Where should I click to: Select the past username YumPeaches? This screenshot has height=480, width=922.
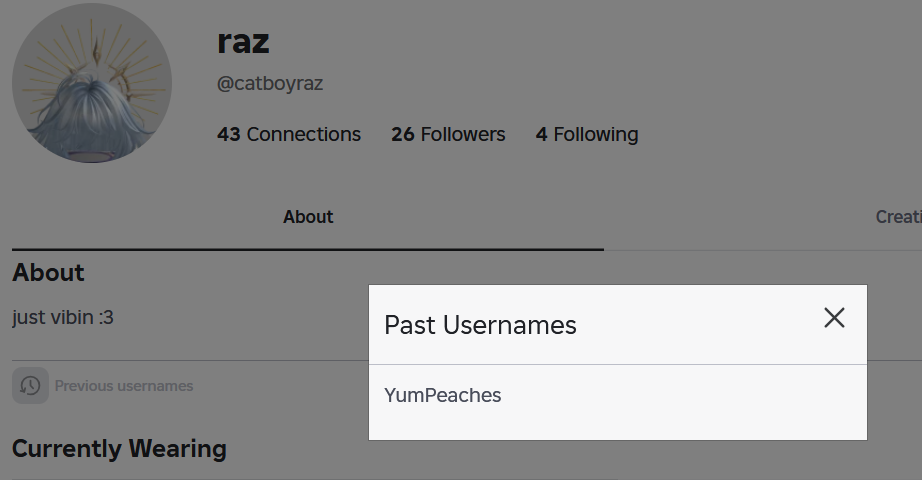click(443, 395)
